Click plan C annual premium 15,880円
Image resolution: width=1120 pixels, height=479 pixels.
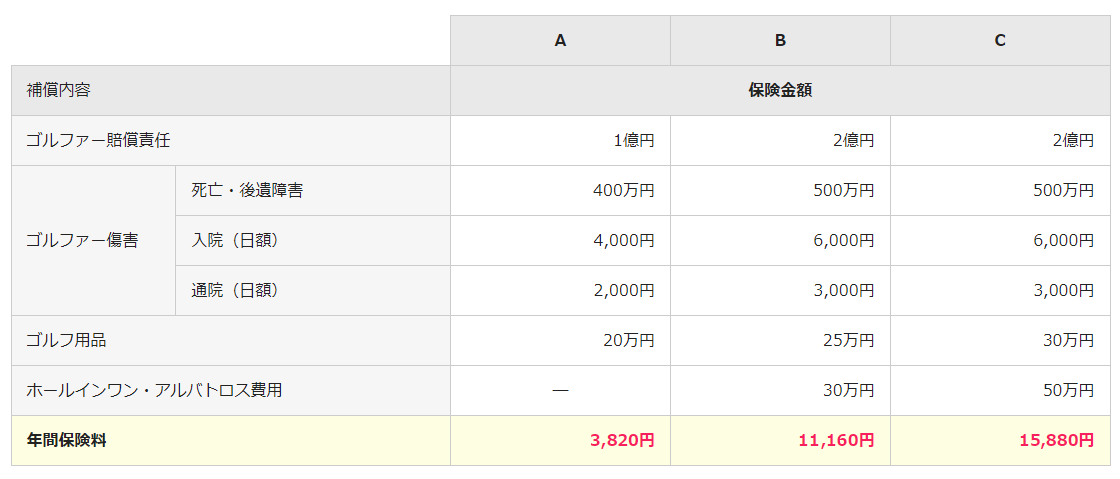[x=1055, y=440]
